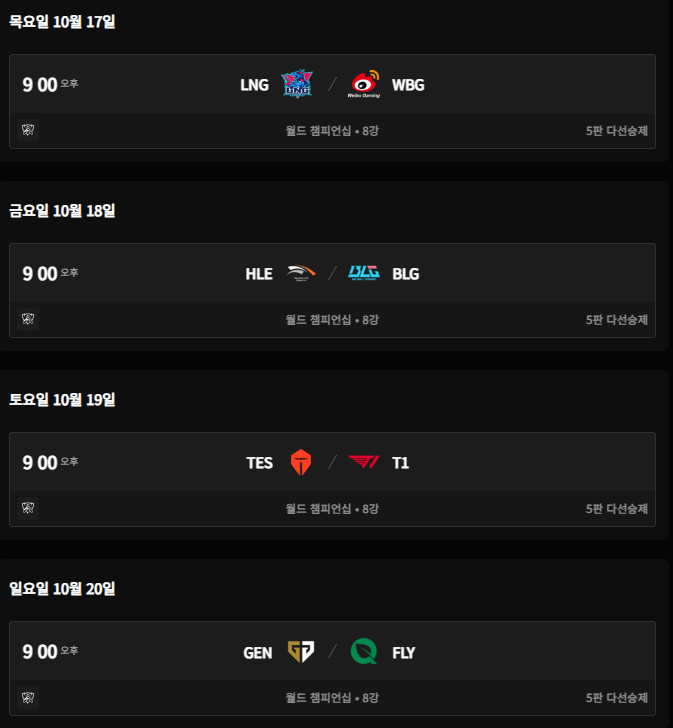Click the T1 team name text

[x=400, y=463]
